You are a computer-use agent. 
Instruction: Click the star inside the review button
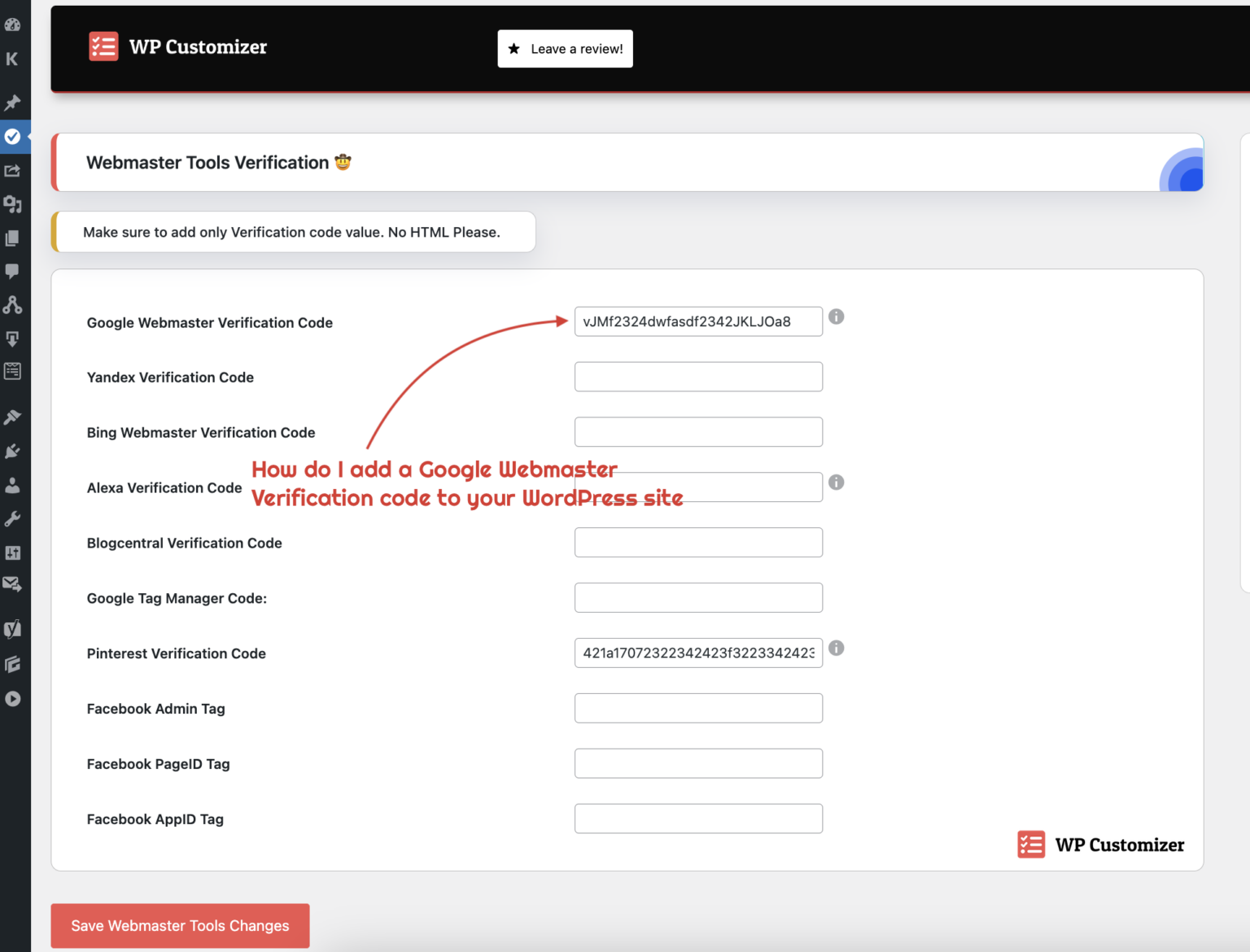click(514, 49)
